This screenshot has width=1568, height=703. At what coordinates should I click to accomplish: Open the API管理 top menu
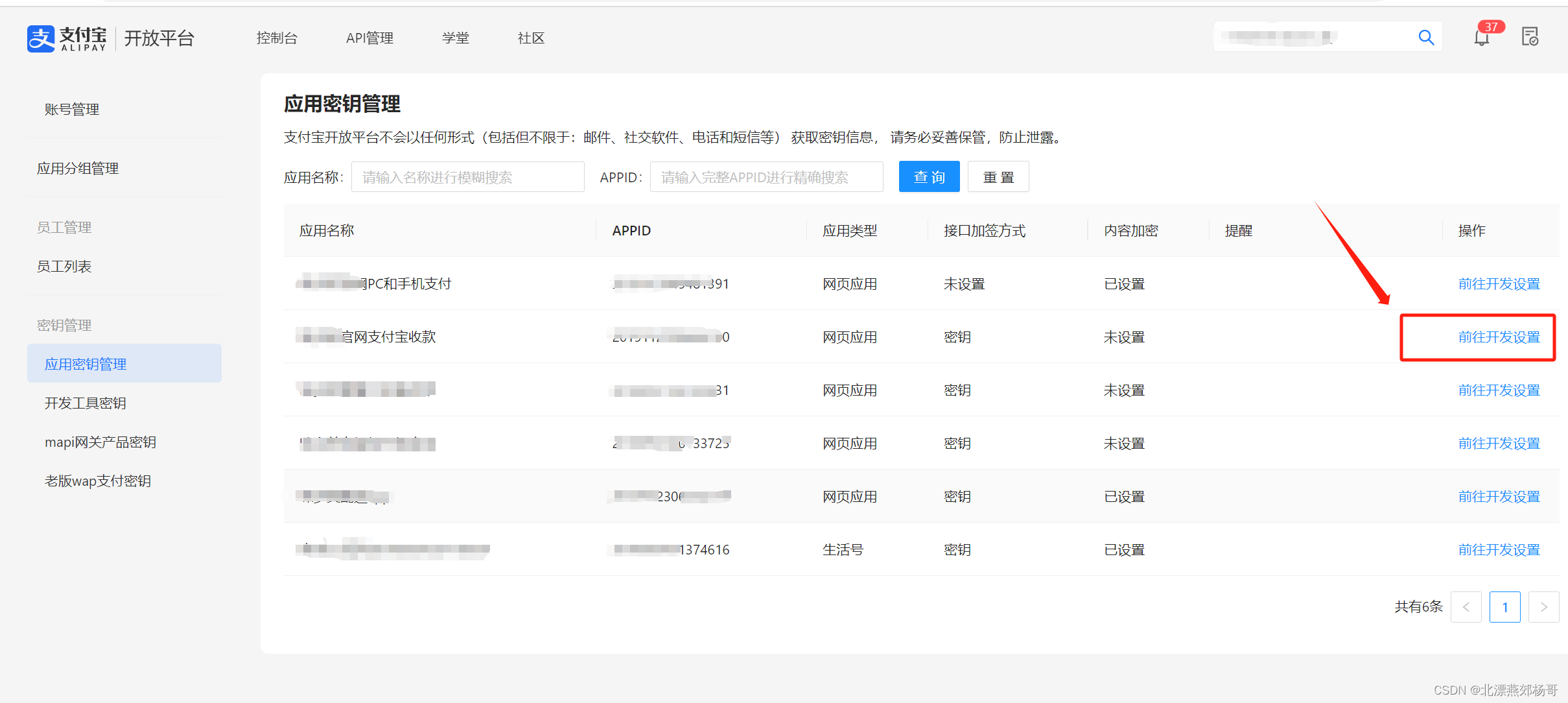tap(369, 38)
